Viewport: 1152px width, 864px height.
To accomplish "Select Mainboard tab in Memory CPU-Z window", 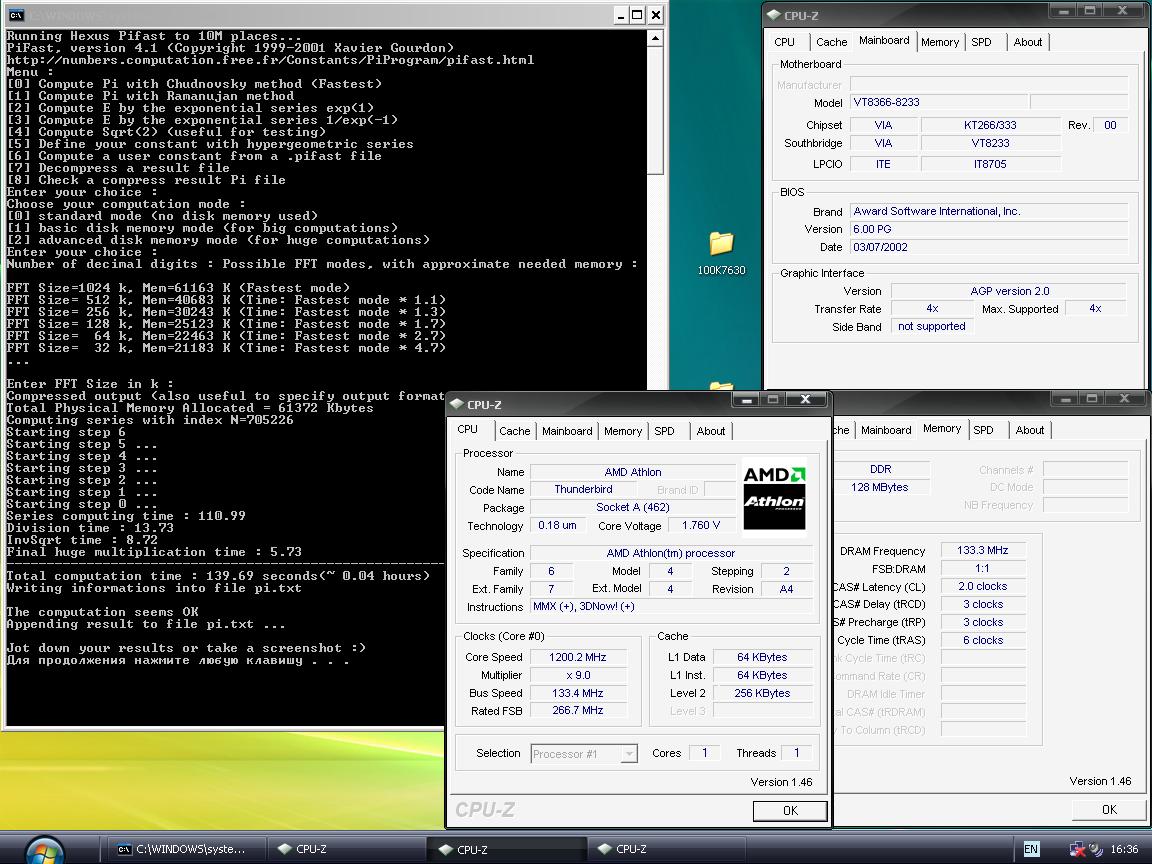I will tap(886, 430).
